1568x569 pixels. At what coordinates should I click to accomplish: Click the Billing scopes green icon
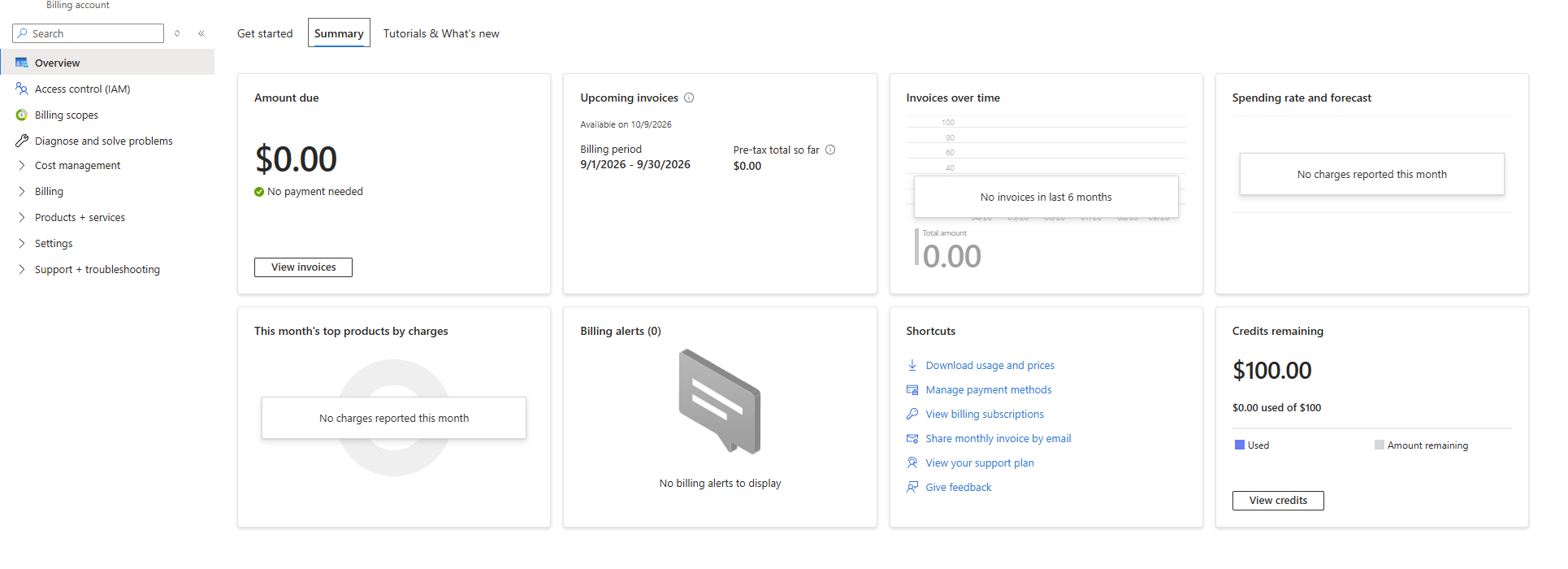[22, 115]
